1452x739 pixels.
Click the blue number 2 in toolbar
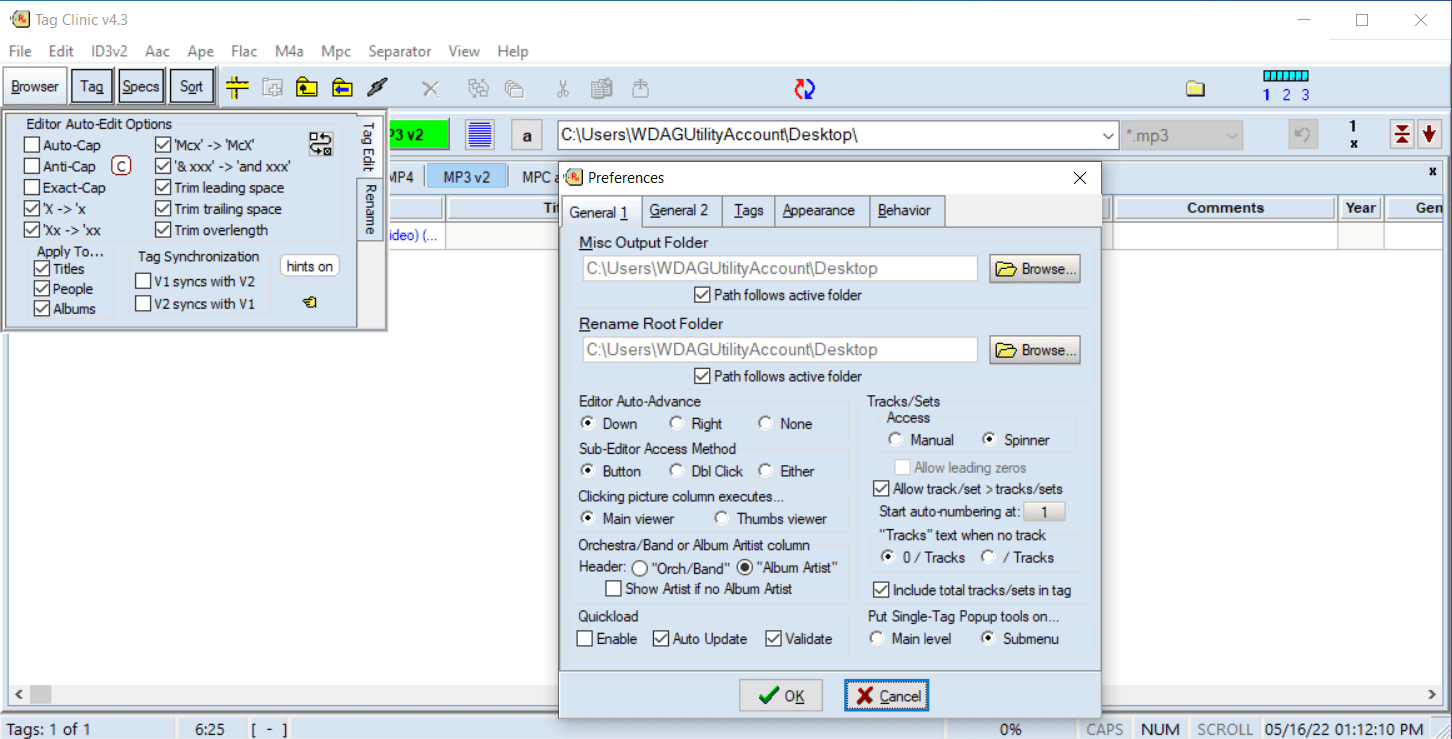tap(1286, 95)
